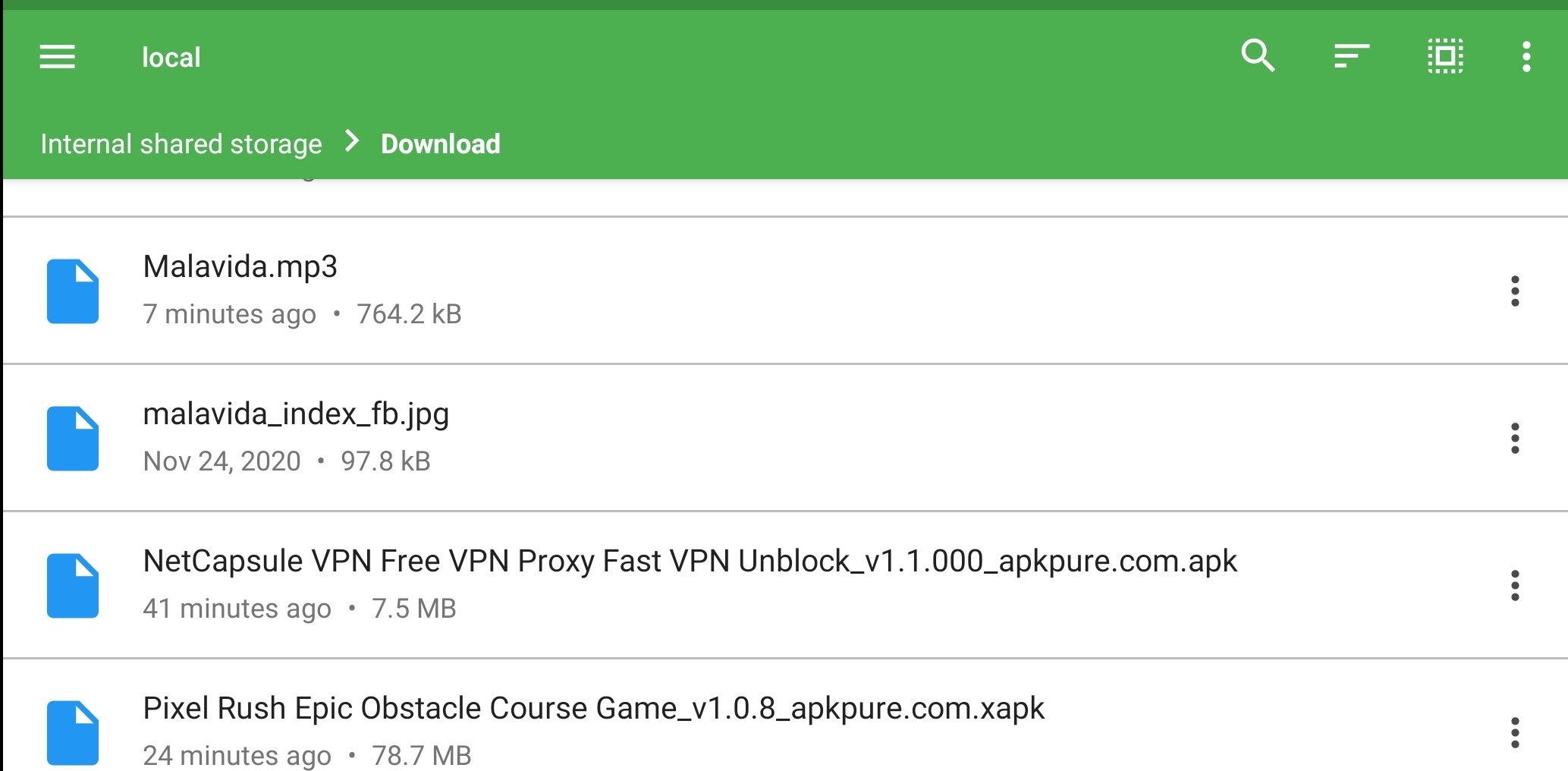
Task: Open the Malavida.mp3 file name
Action: [240, 267]
